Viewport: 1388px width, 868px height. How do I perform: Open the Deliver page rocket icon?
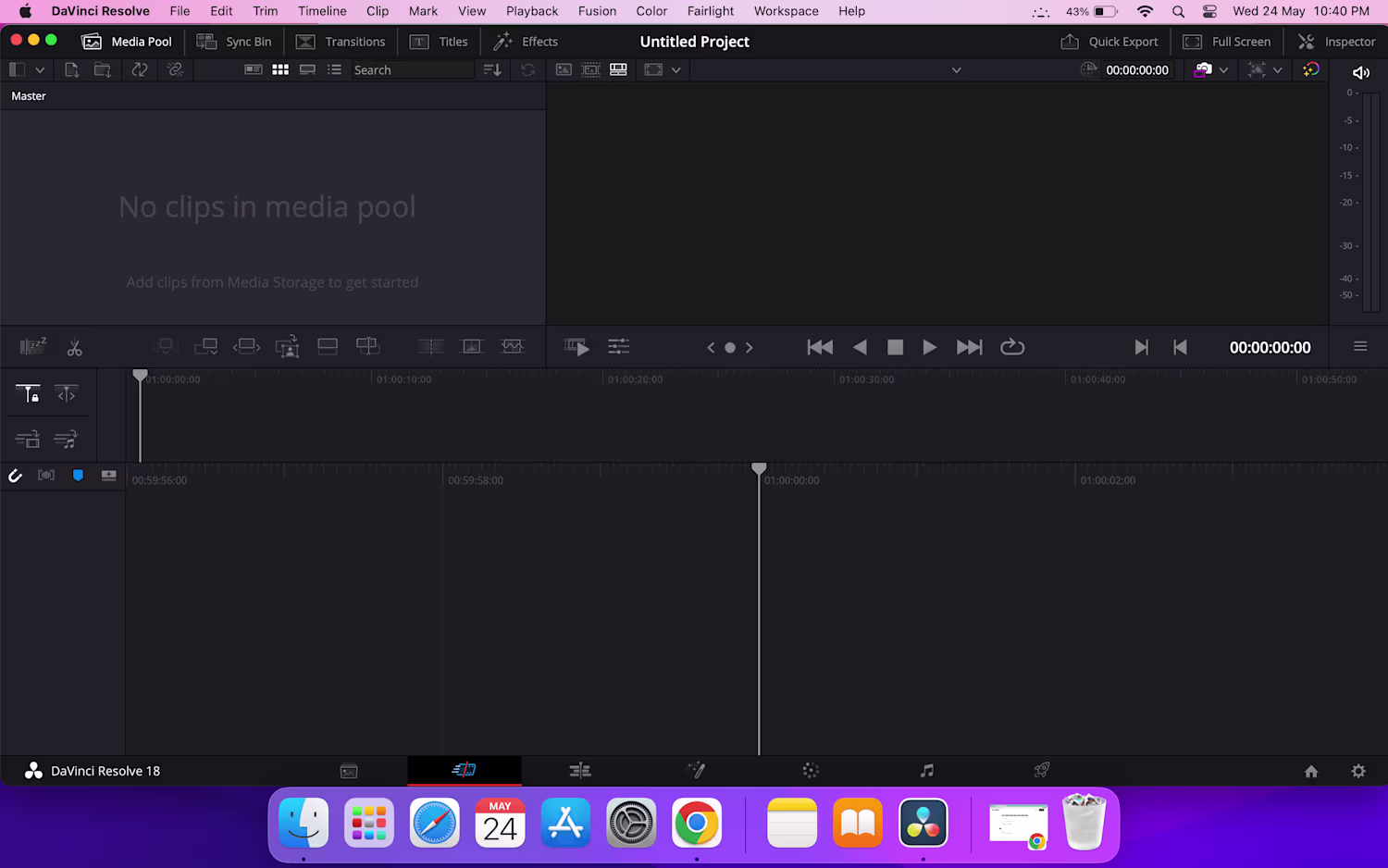point(1042,771)
